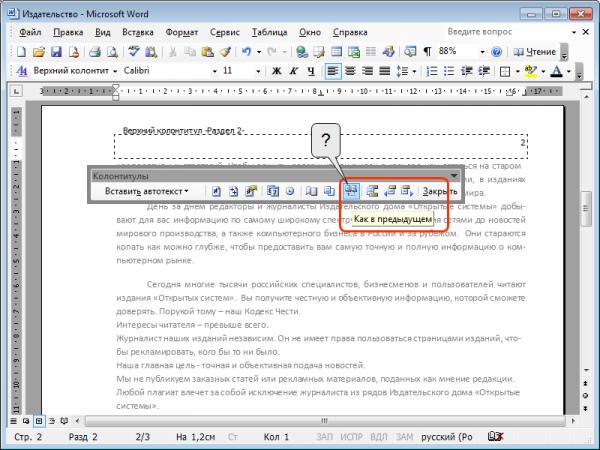The width and height of the screenshot is (600, 450).
Task: Click the Save floppy disk icon
Action: point(56,52)
